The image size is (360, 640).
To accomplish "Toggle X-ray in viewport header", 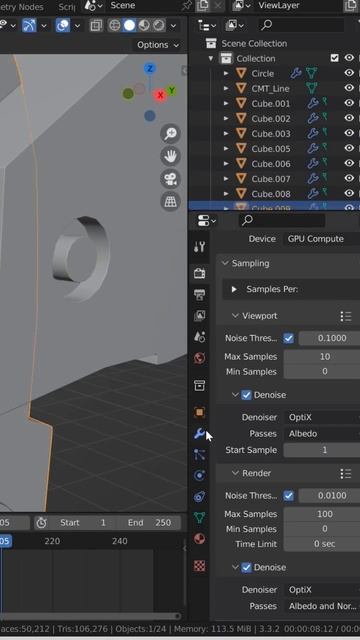I will point(96,26).
